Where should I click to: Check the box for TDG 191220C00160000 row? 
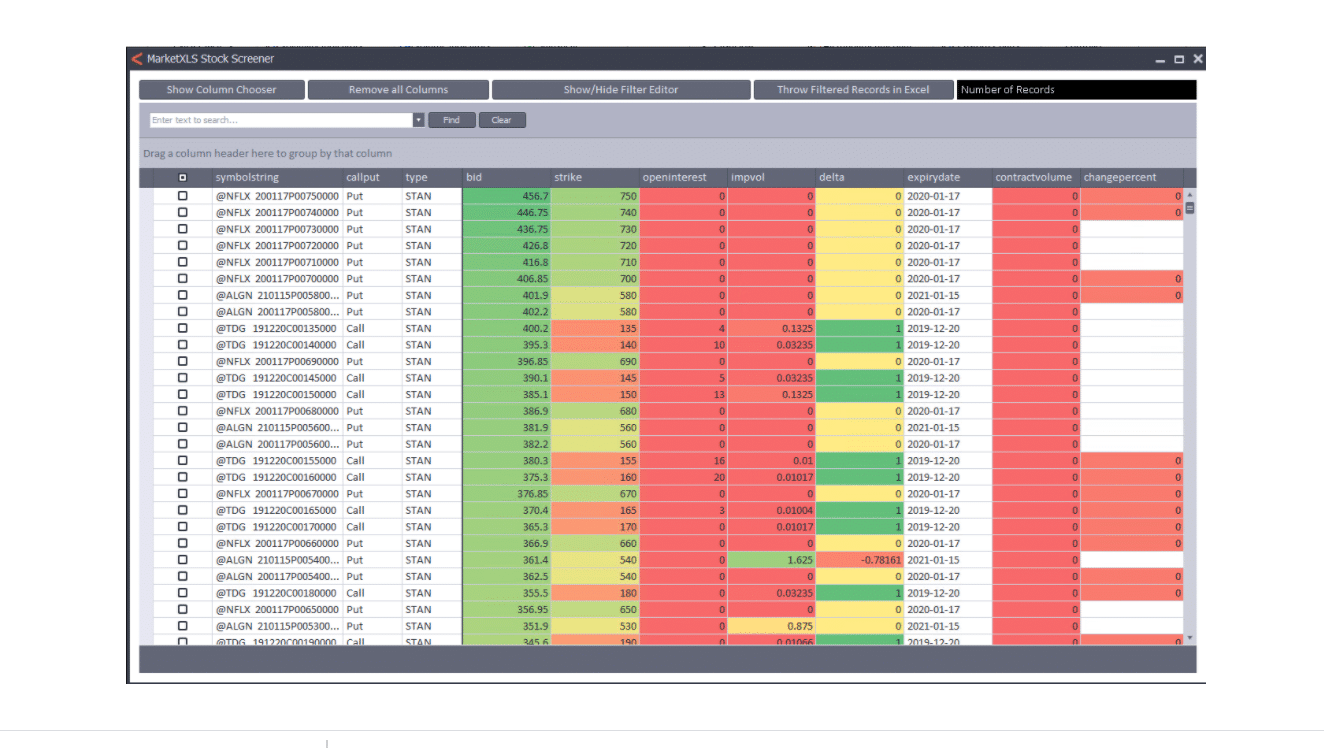tap(182, 477)
